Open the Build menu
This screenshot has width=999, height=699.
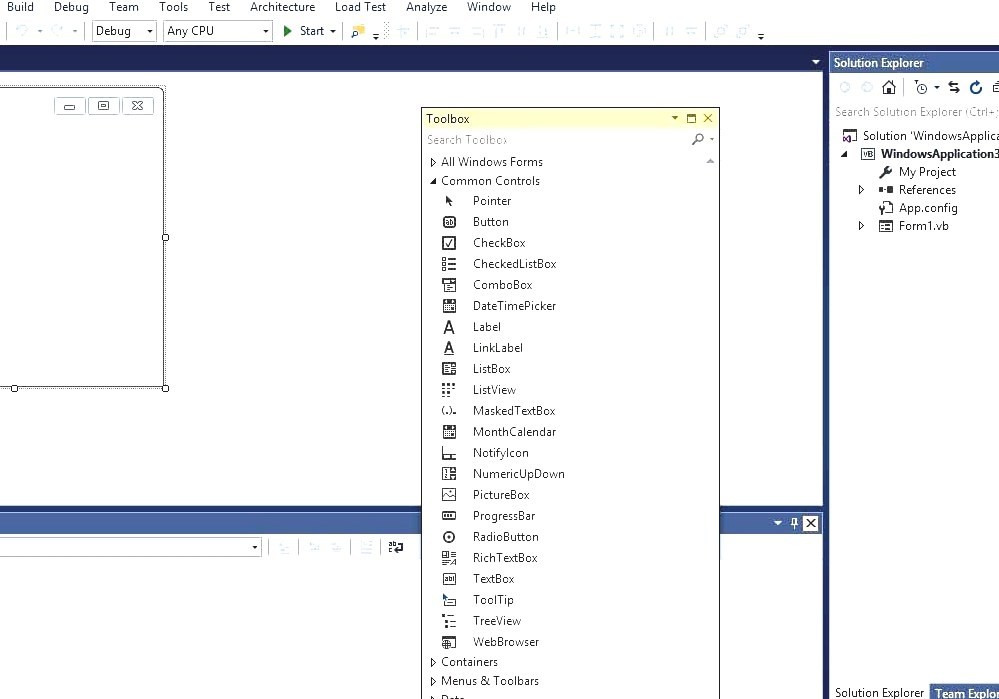coord(20,7)
